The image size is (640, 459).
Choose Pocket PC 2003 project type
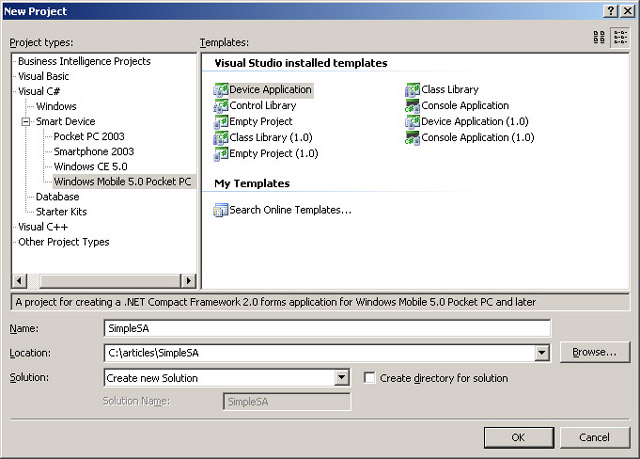[89, 136]
